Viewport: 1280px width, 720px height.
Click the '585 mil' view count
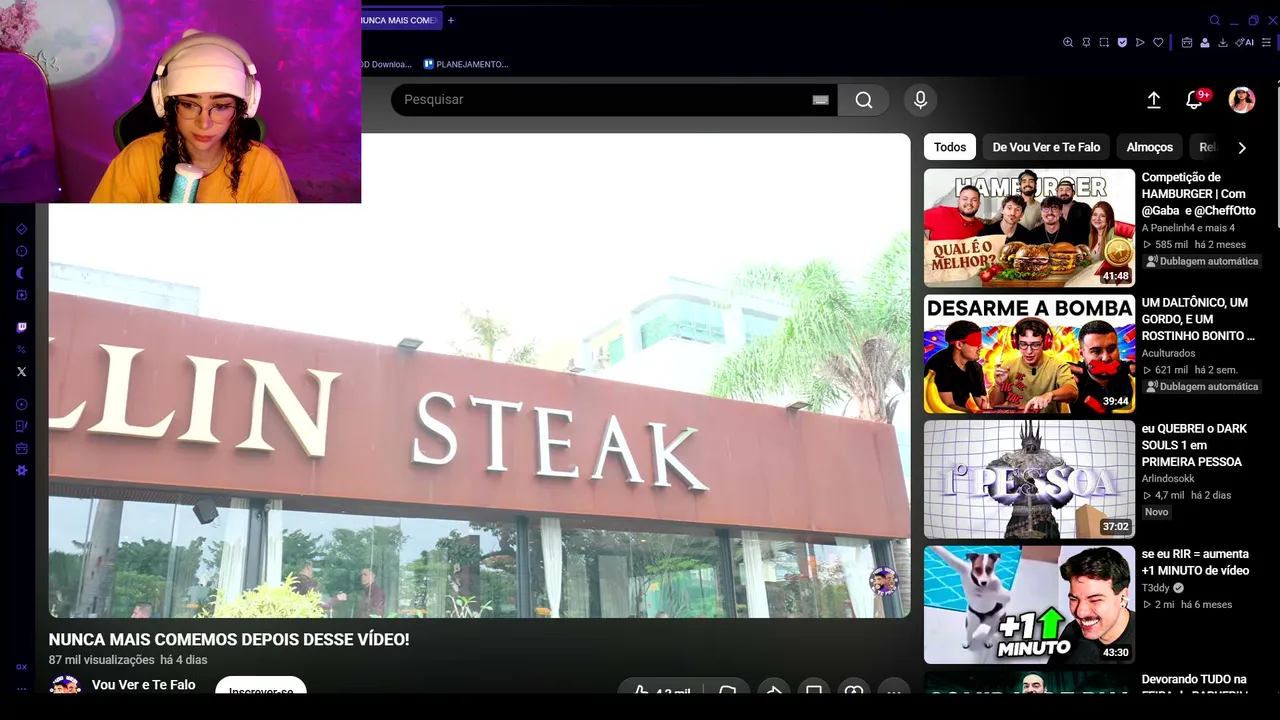pos(1171,244)
